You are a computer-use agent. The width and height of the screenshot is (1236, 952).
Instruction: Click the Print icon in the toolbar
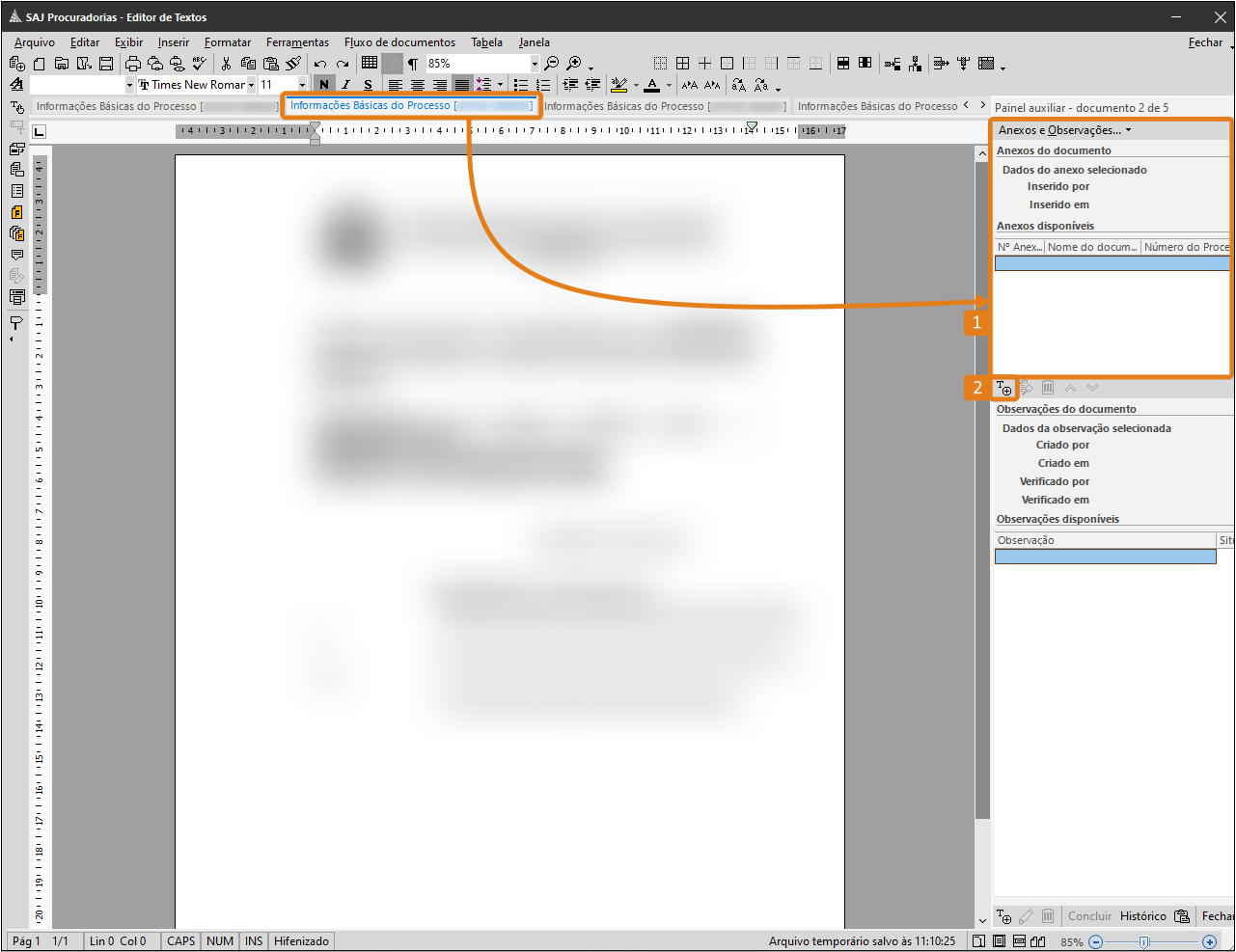pos(132,64)
